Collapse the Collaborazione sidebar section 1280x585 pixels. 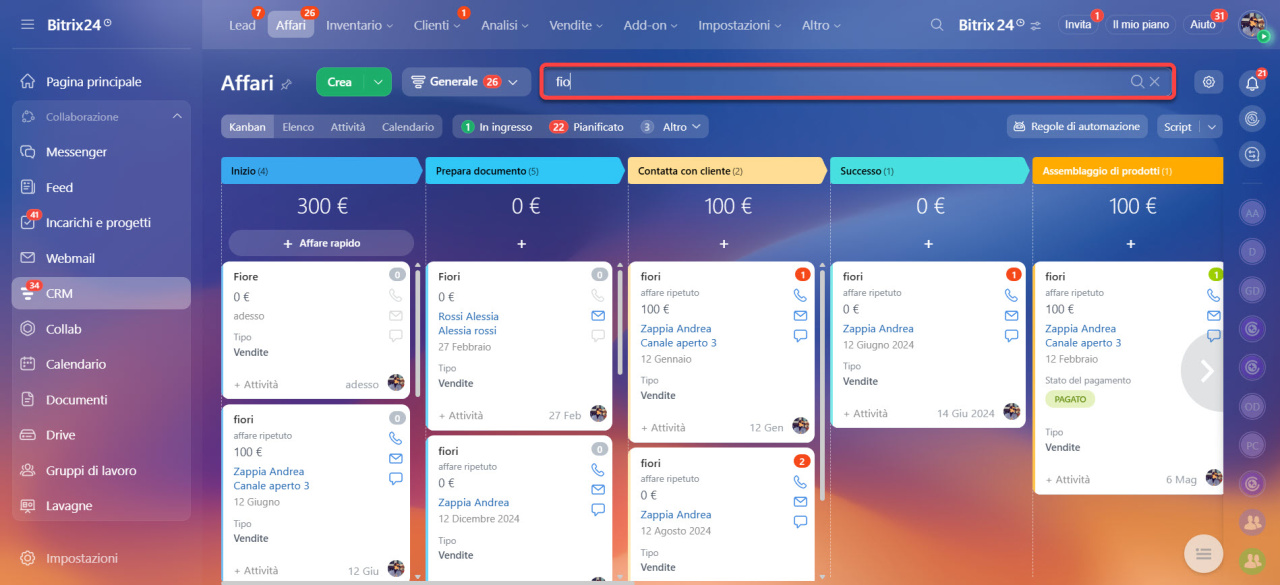click(177, 117)
